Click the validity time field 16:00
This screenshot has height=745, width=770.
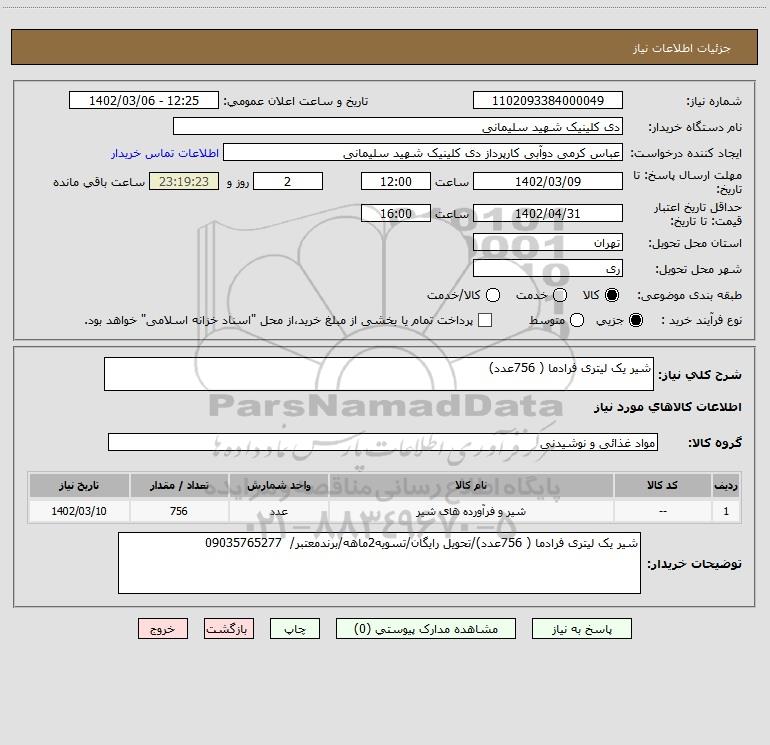click(x=396, y=213)
